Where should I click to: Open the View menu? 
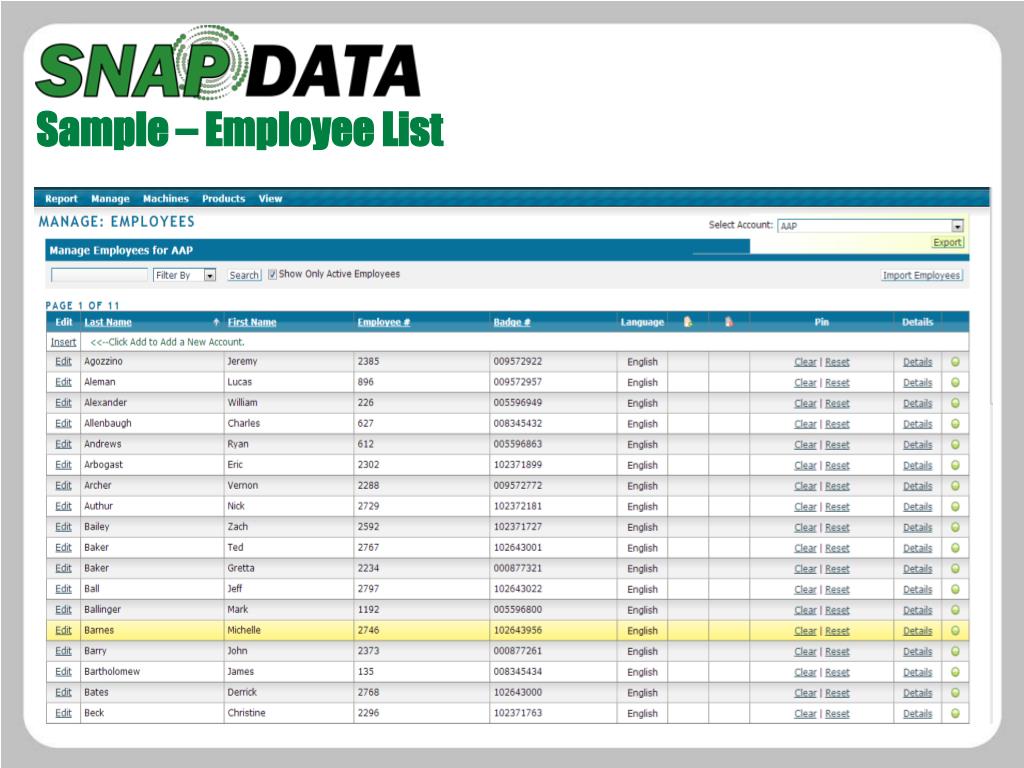tap(270, 199)
